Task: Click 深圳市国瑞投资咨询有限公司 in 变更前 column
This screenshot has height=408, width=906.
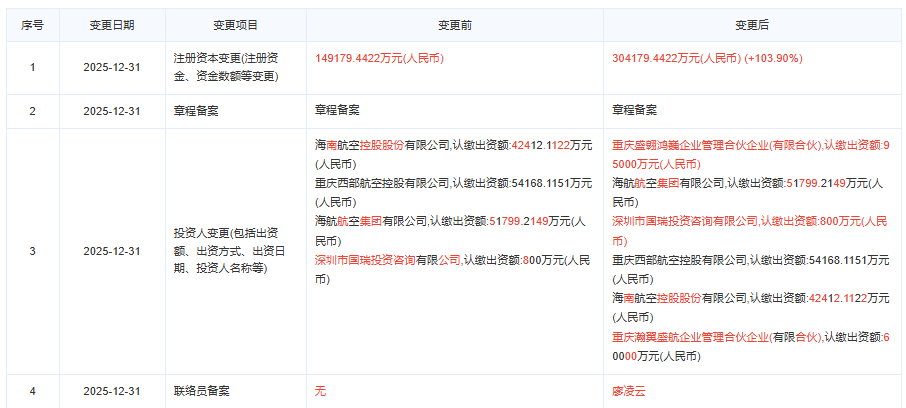Action: pyautogui.click(x=388, y=260)
